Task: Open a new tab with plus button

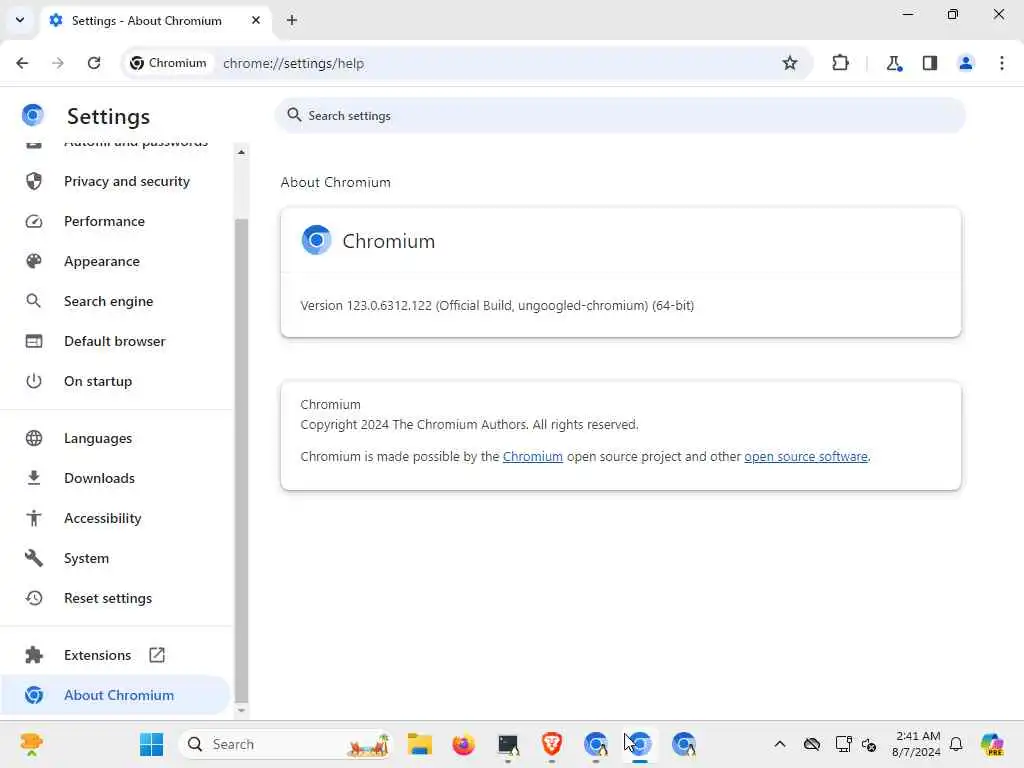Action: pos(292,20)
